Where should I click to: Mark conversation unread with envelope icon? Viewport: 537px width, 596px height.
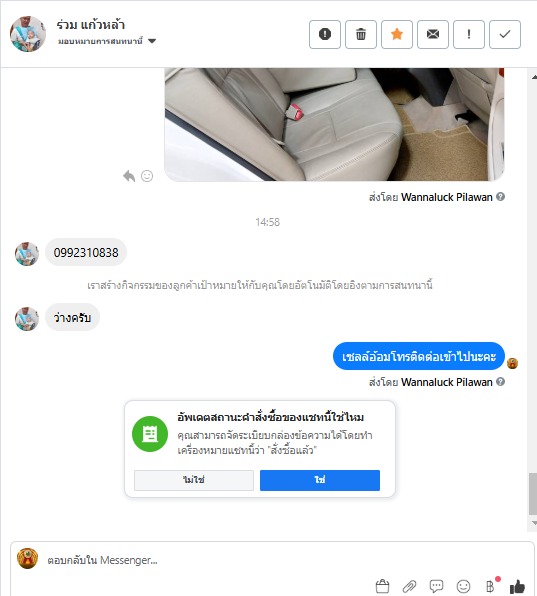(433, 34)
